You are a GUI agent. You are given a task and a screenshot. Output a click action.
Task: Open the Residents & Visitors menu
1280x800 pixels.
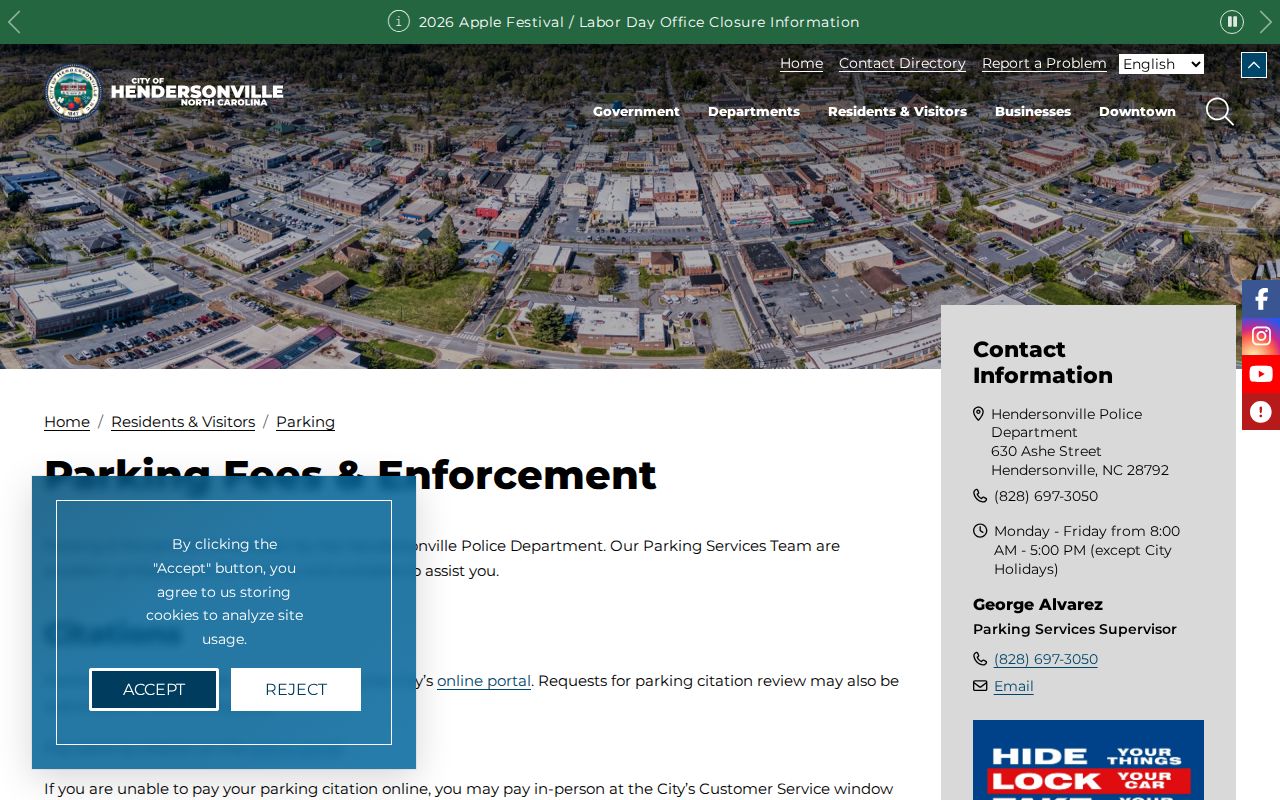[x=897, y=111]
